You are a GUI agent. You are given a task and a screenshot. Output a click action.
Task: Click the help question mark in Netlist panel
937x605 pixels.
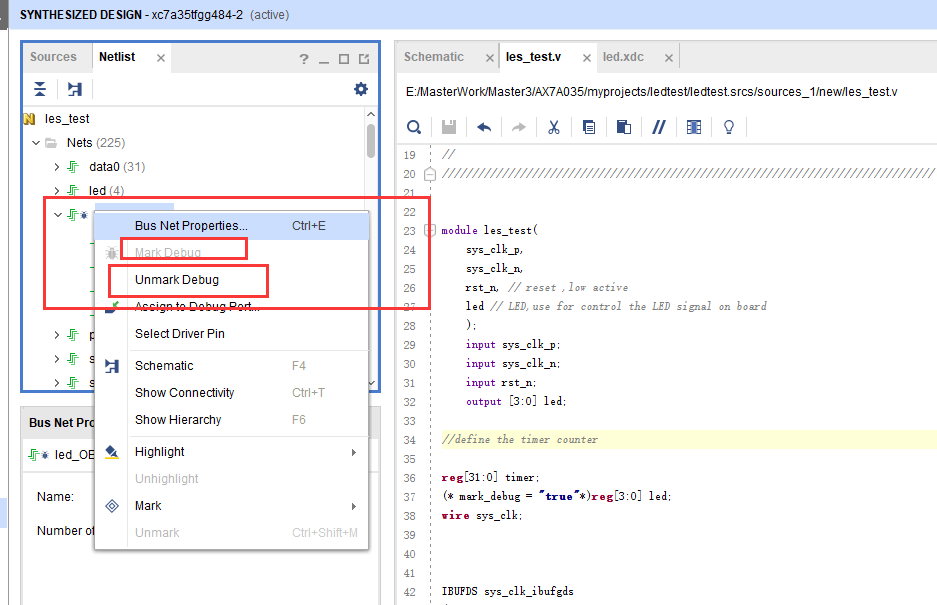[x=303, y=57]
